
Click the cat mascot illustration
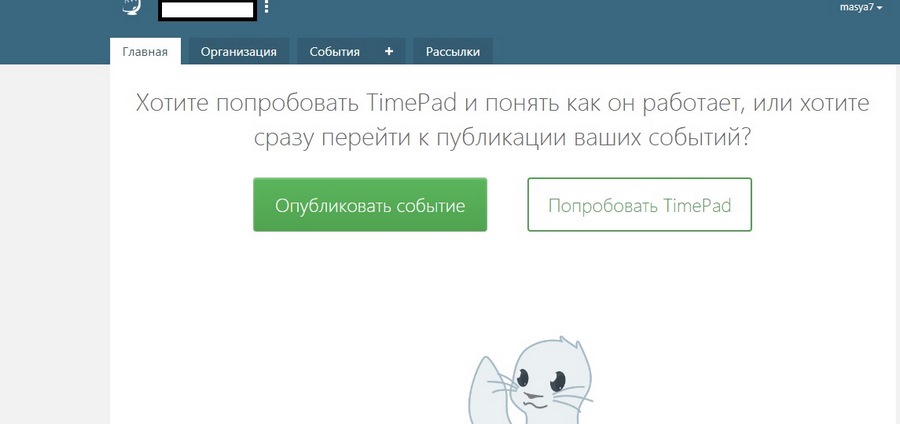(x=531, y=380)
